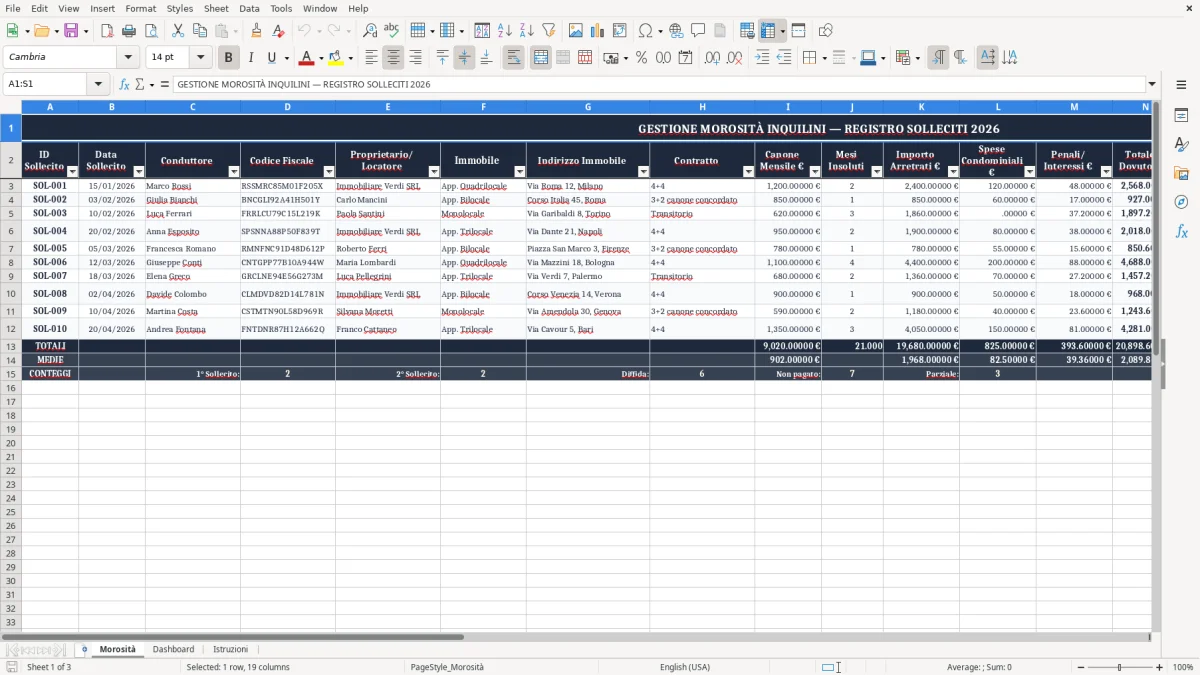Open the File menu
The height and width of the screenshot is (675, 1200).
13,8
